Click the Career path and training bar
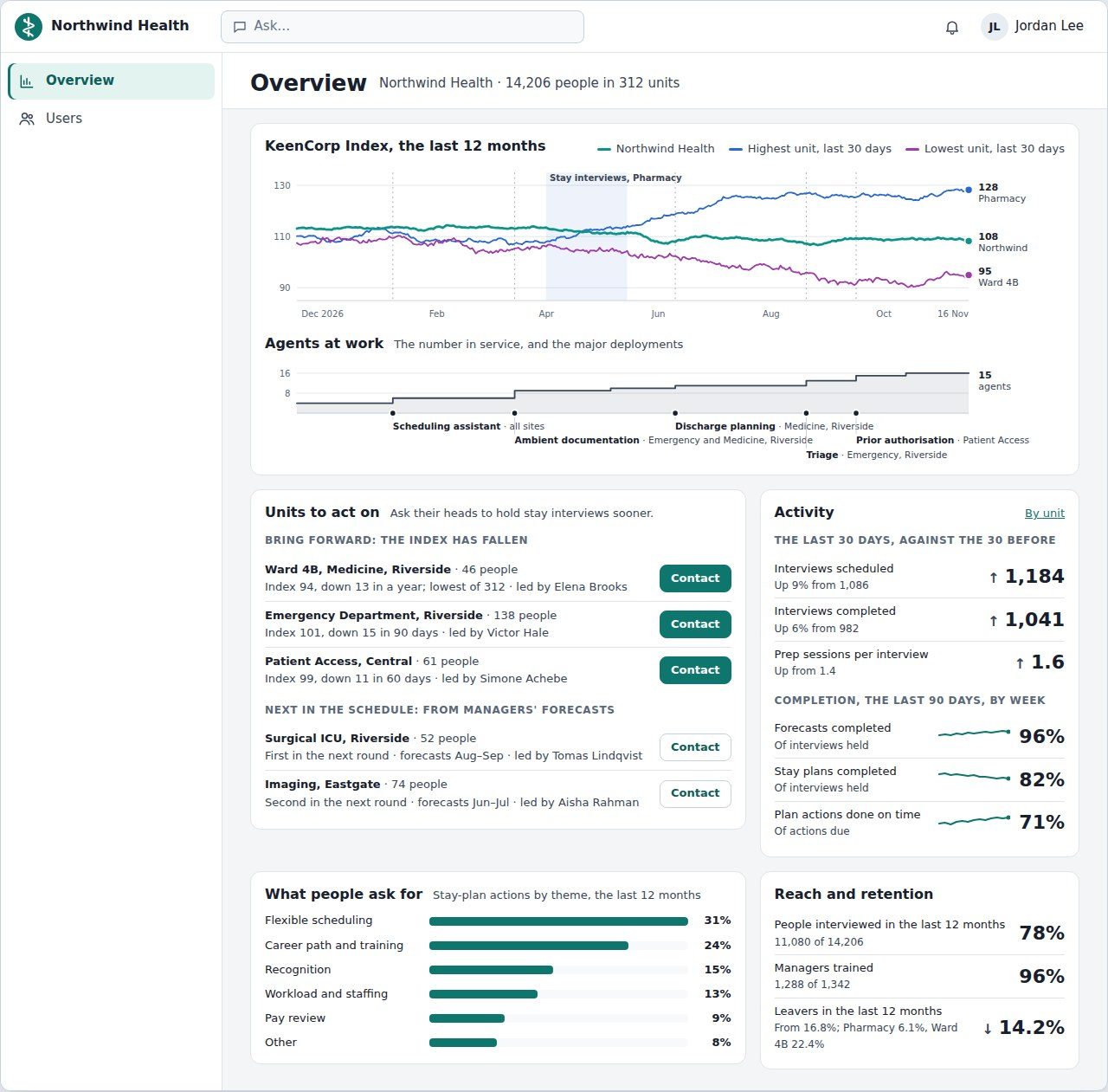The height and width of the screenshot is (1092, 1108). coord(529,946)
